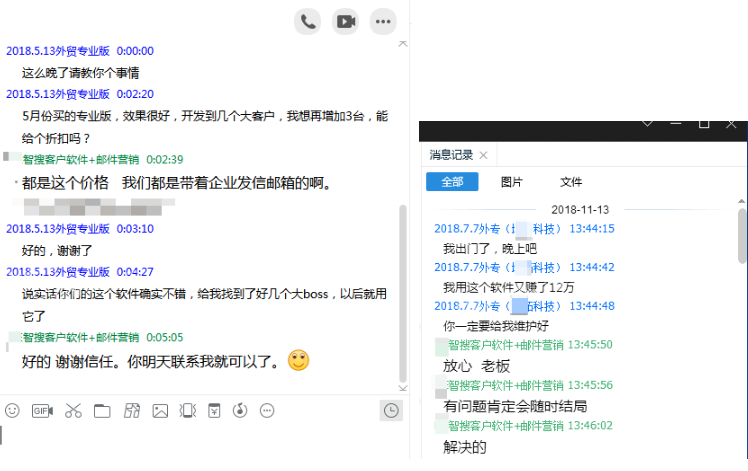This screenshot has height=471, width=748.
Task: Open the send file folder icon
Action: [102, 411]
